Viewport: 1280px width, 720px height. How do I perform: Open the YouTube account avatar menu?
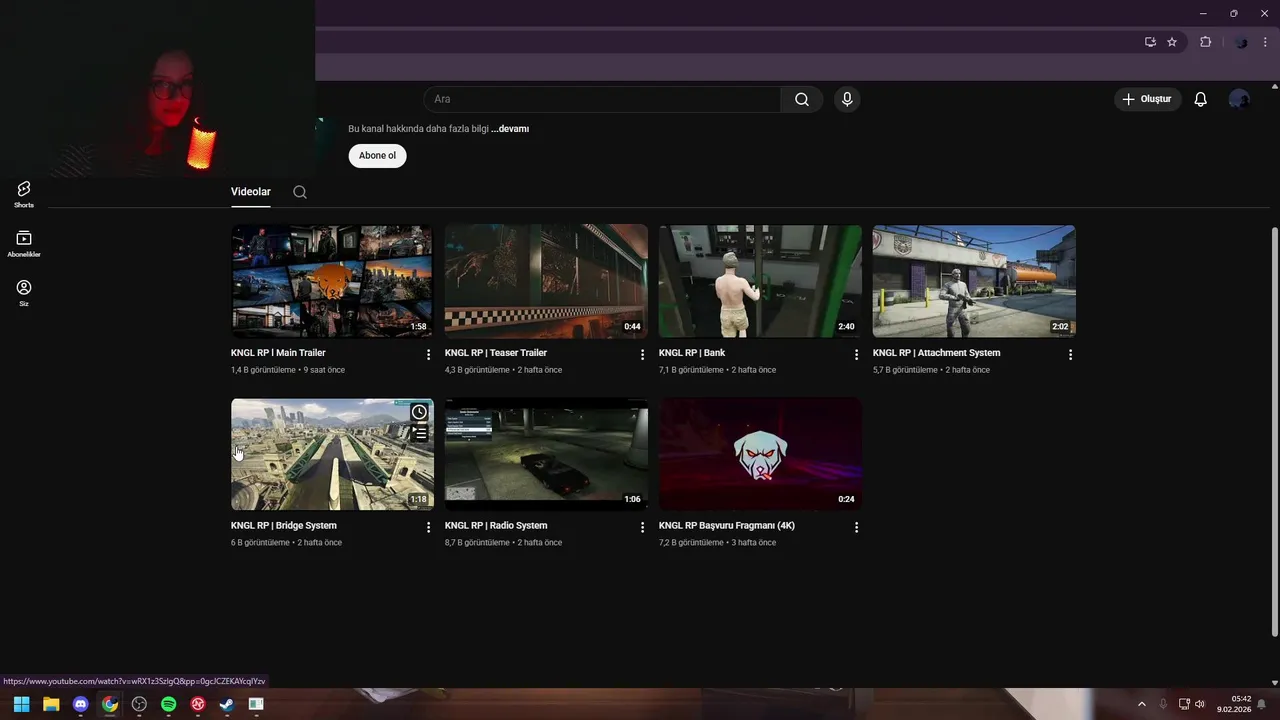click(1239, 99)
